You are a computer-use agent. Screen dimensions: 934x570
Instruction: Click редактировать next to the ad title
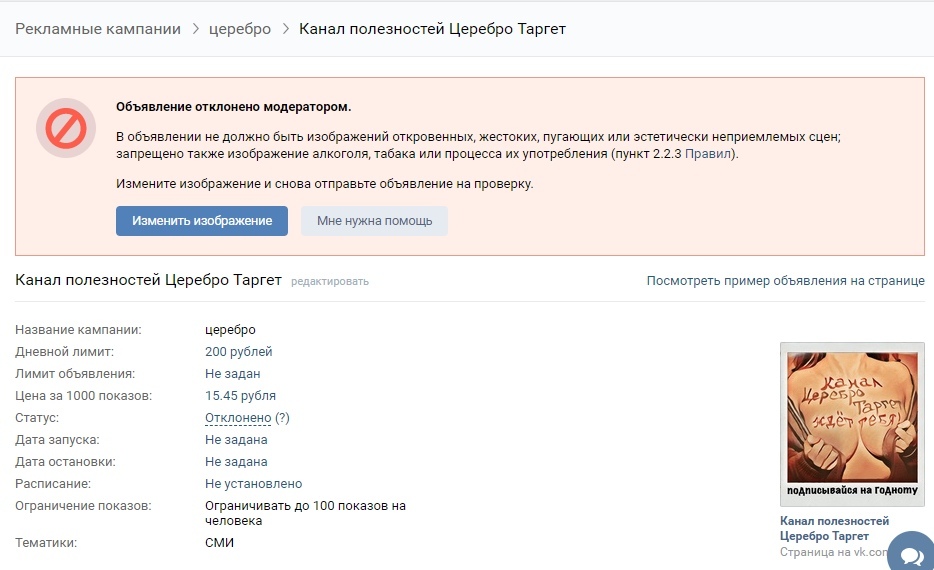tap(330, 282)
